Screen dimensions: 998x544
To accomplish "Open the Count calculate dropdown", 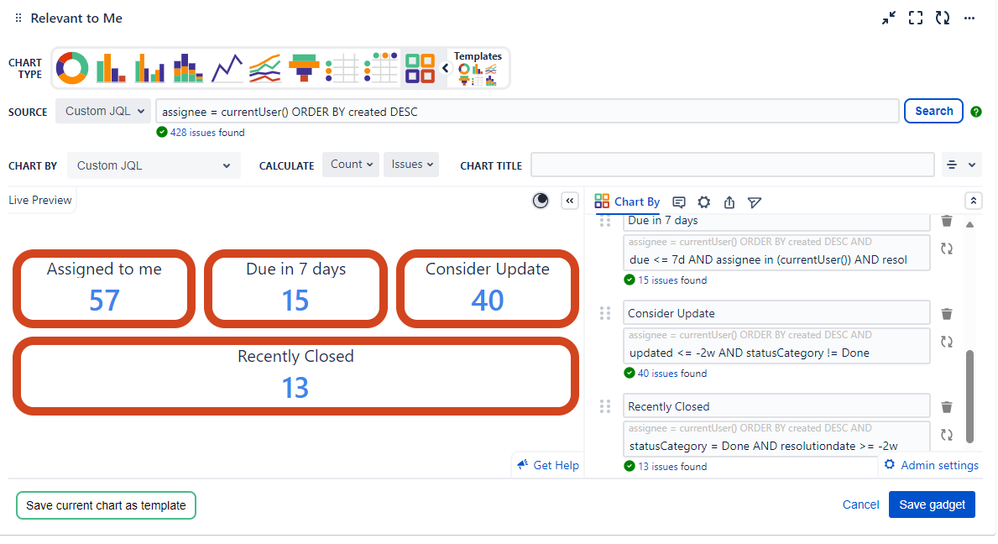I will click(x=351, y=164).
